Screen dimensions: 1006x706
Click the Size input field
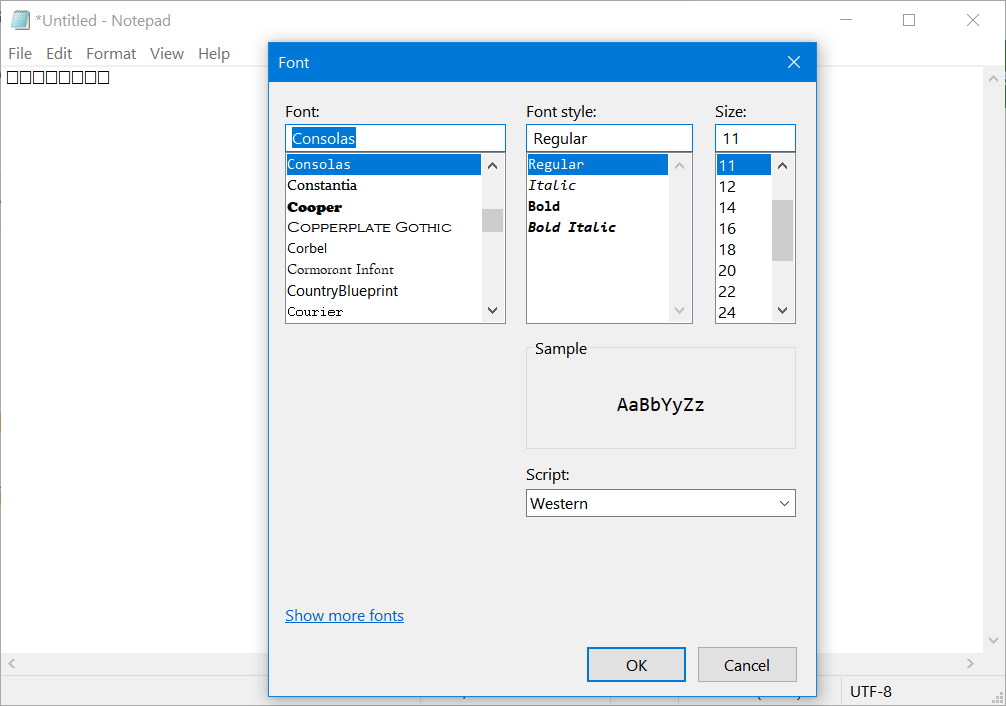755,138
